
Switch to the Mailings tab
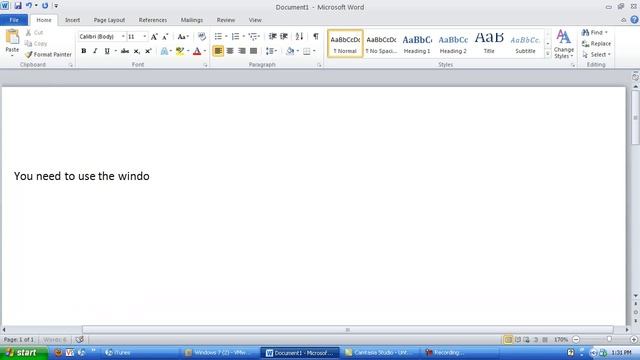click(x=192, y=20)
